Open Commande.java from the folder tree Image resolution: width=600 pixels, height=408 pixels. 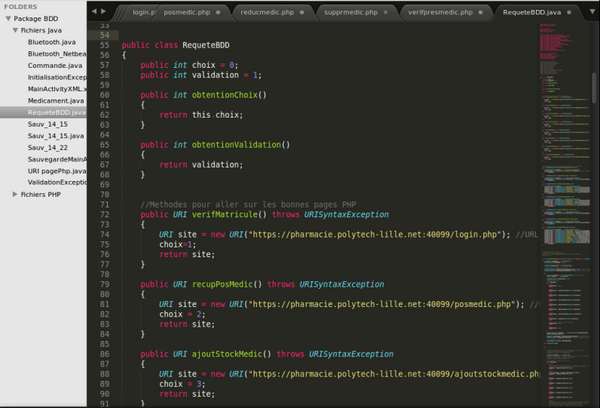click(56, 65)
